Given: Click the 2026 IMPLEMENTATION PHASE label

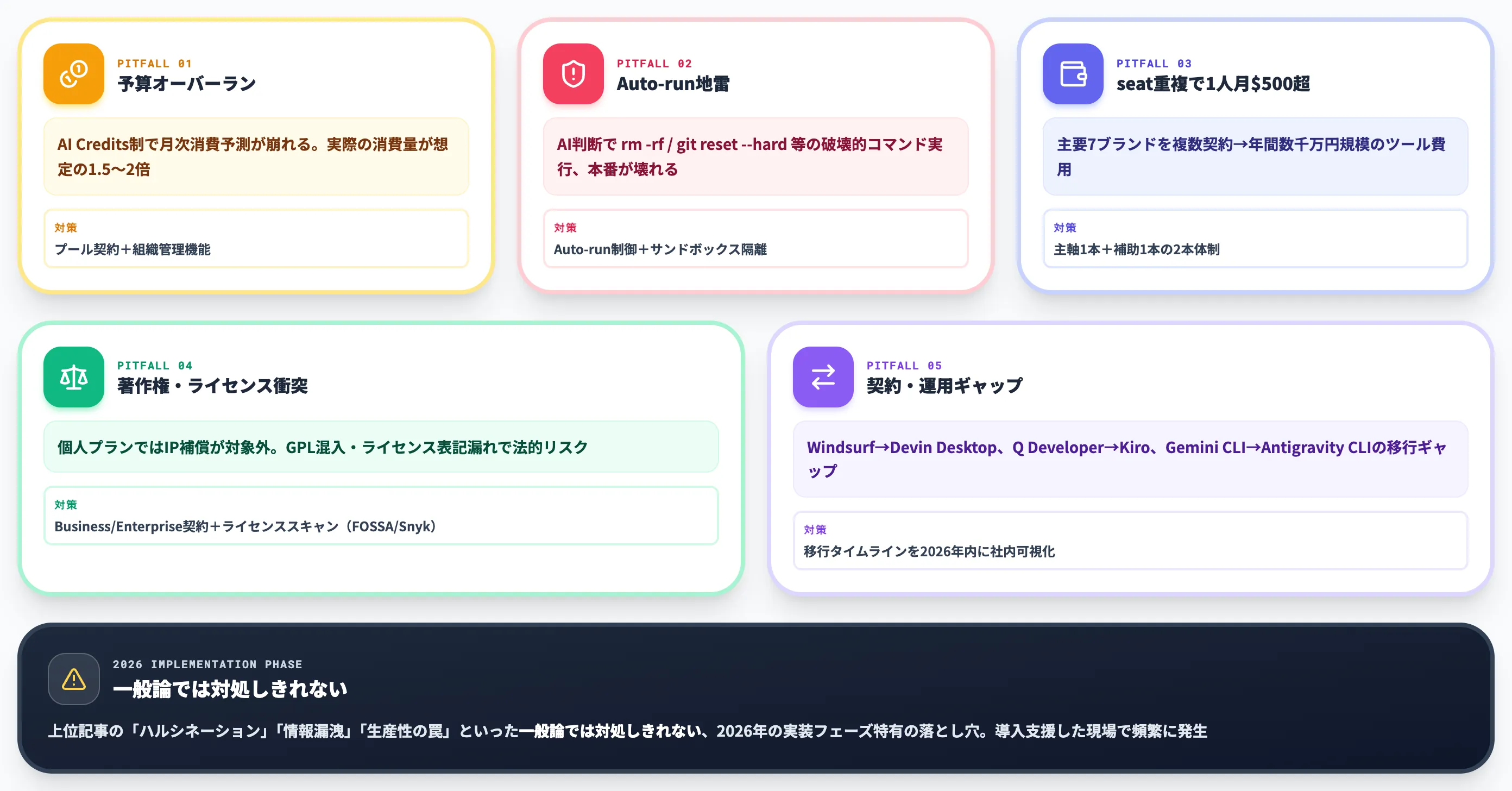Looking at the screenshot, I should [x=208, y=664].
